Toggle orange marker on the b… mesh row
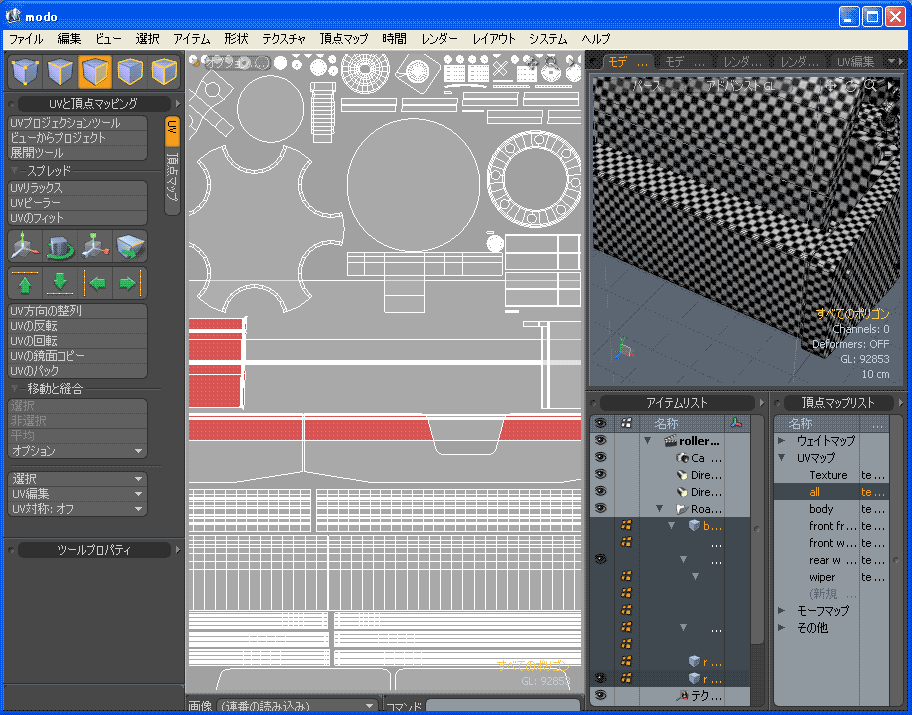 (626, 525)
